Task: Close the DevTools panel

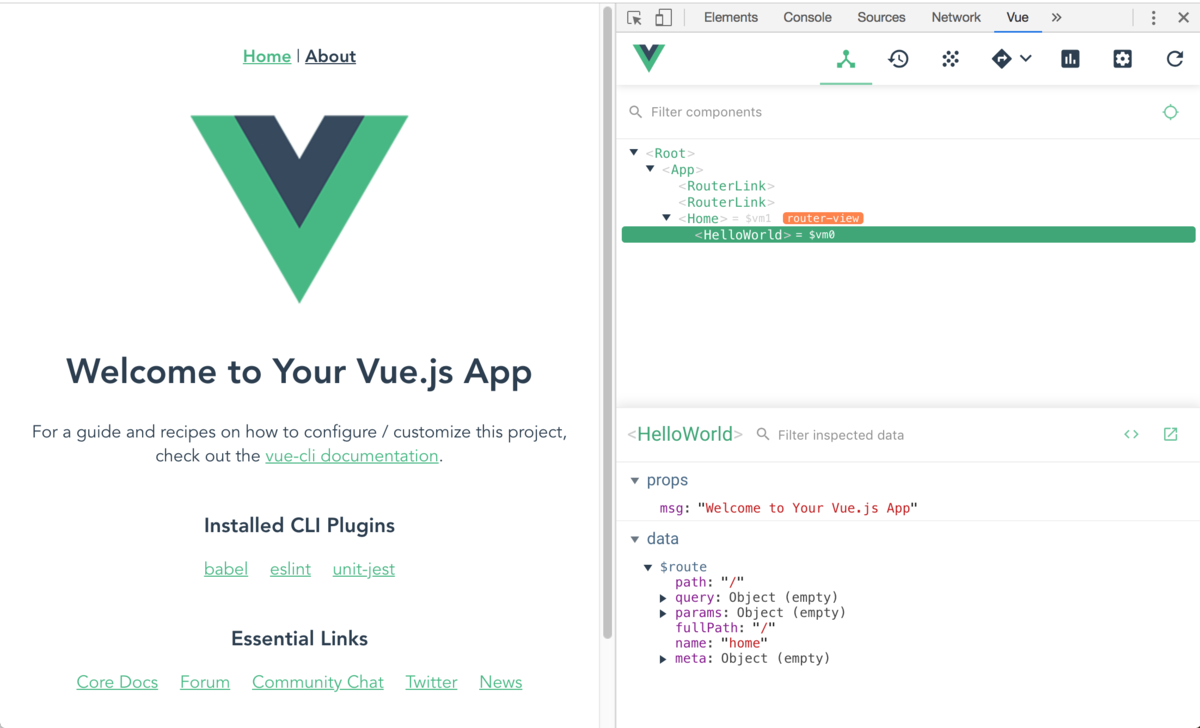Action: click(x=1183, y=18)
